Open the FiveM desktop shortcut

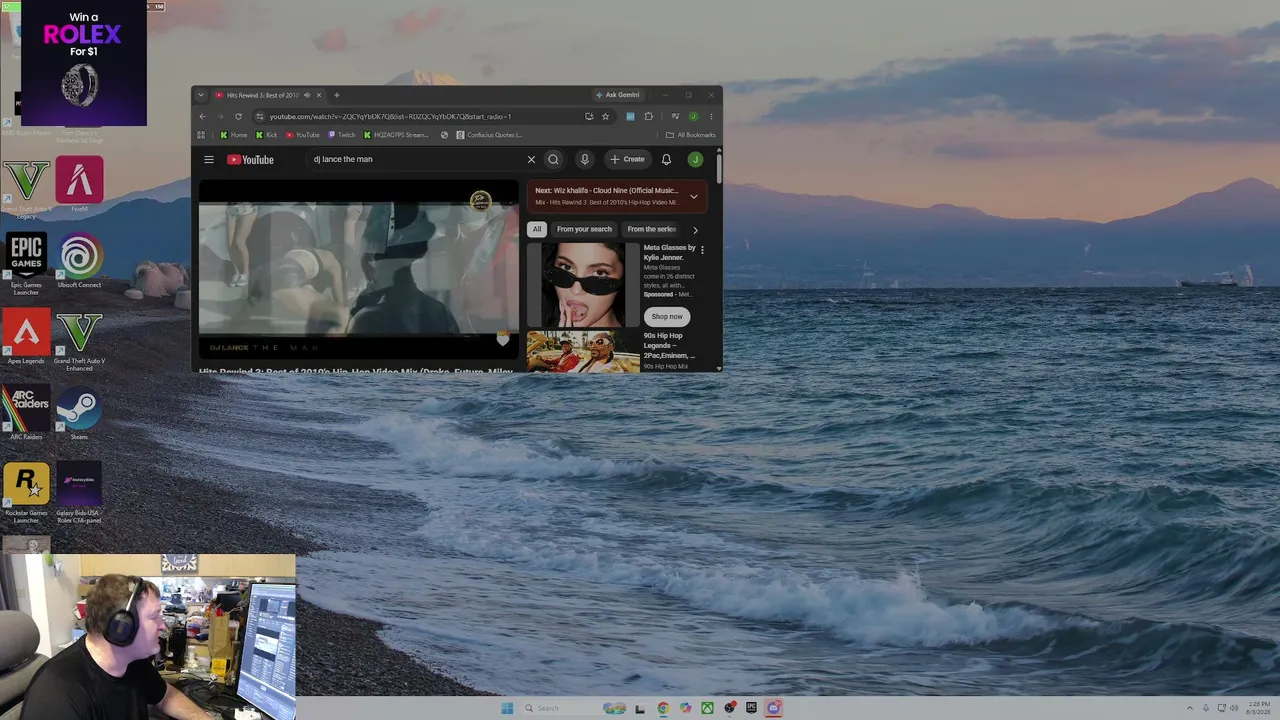(x=79, y=185)
